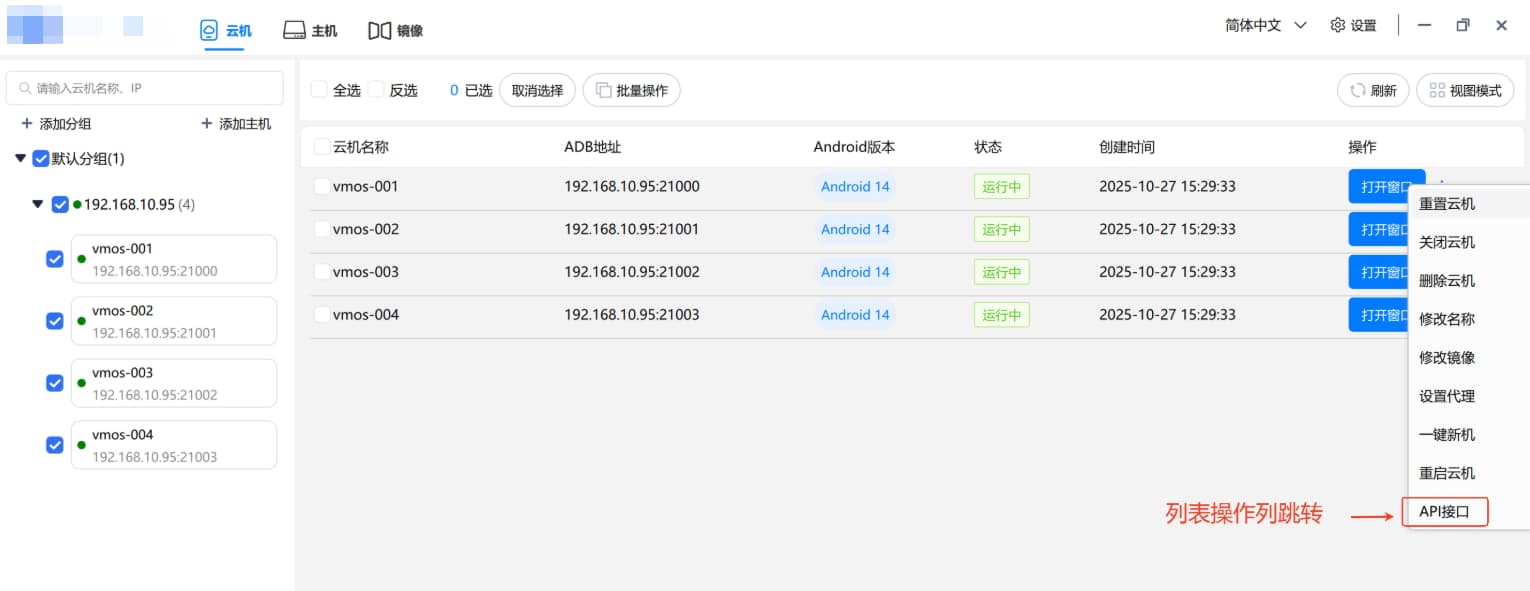The height and width of the screenshot is (591, 1530).
Task: Collapse the 默认分组 group tree
Action: [x=20, y=158]
